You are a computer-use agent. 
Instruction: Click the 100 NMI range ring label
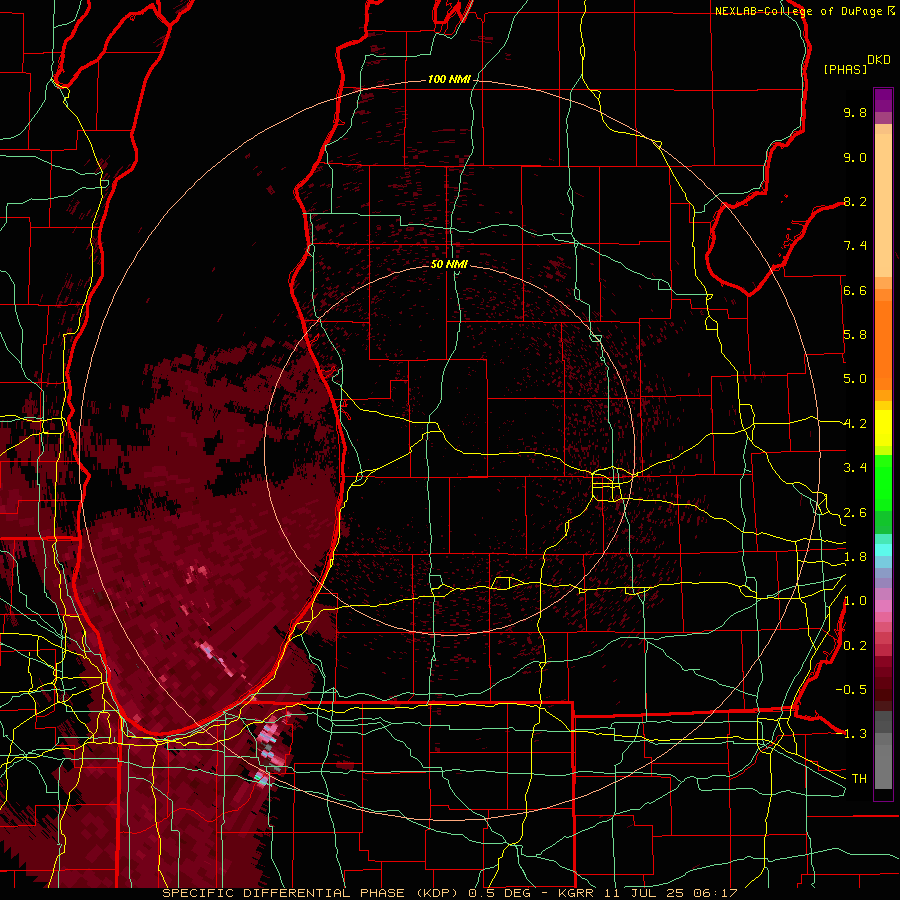[449, 79]
